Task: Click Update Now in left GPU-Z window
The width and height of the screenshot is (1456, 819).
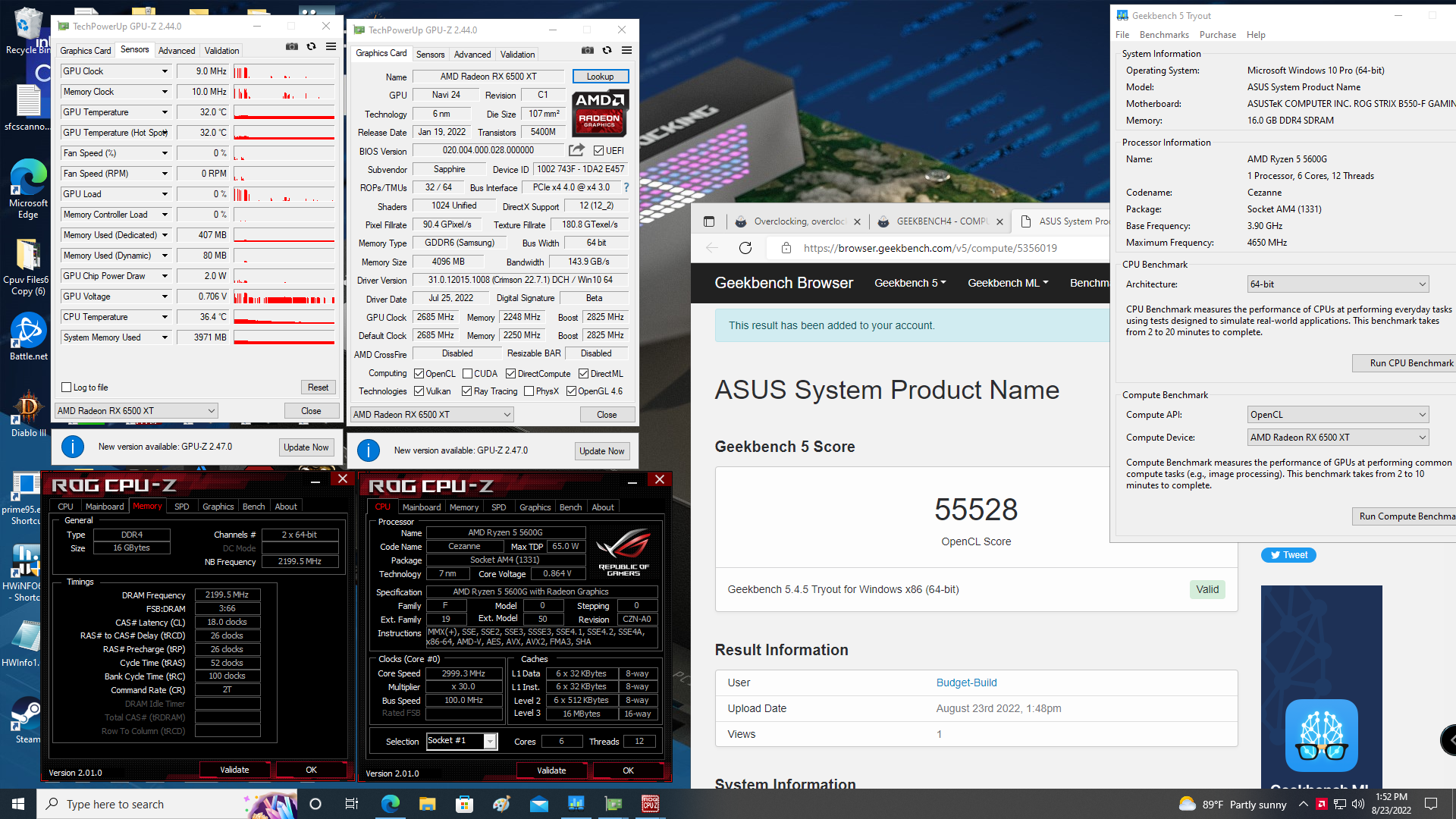Action: (x=306, y=447)
